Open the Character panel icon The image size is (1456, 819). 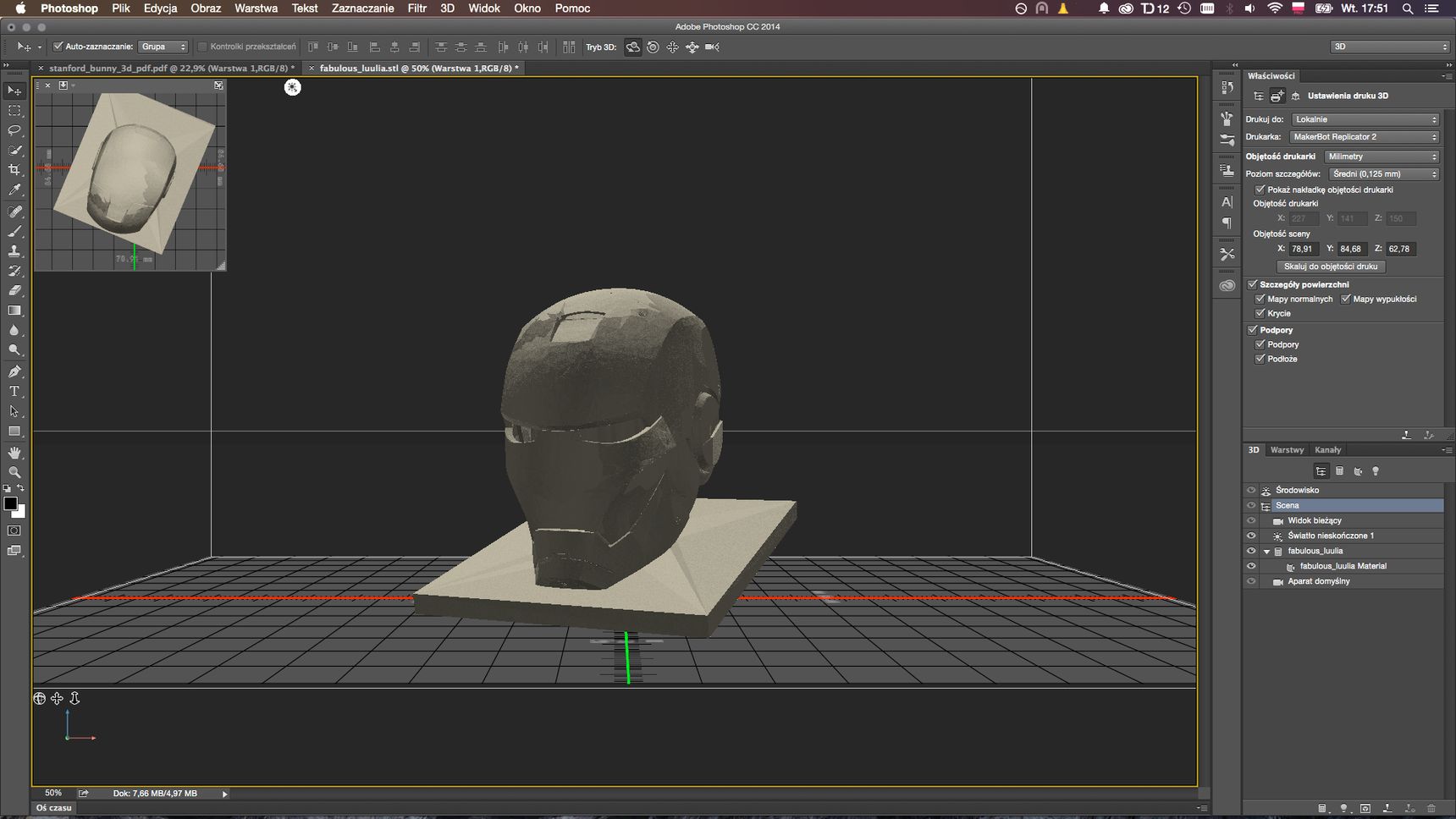point(1227,202)
